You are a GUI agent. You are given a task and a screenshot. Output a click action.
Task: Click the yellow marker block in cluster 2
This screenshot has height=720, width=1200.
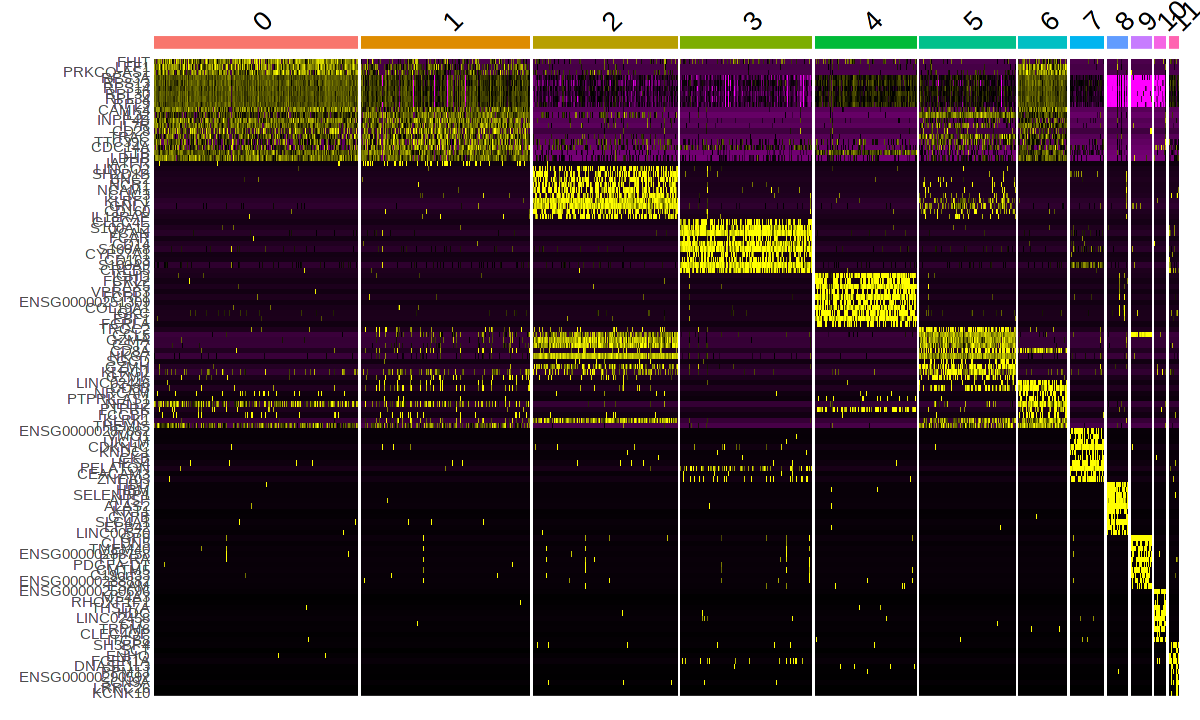click(605, 193)
